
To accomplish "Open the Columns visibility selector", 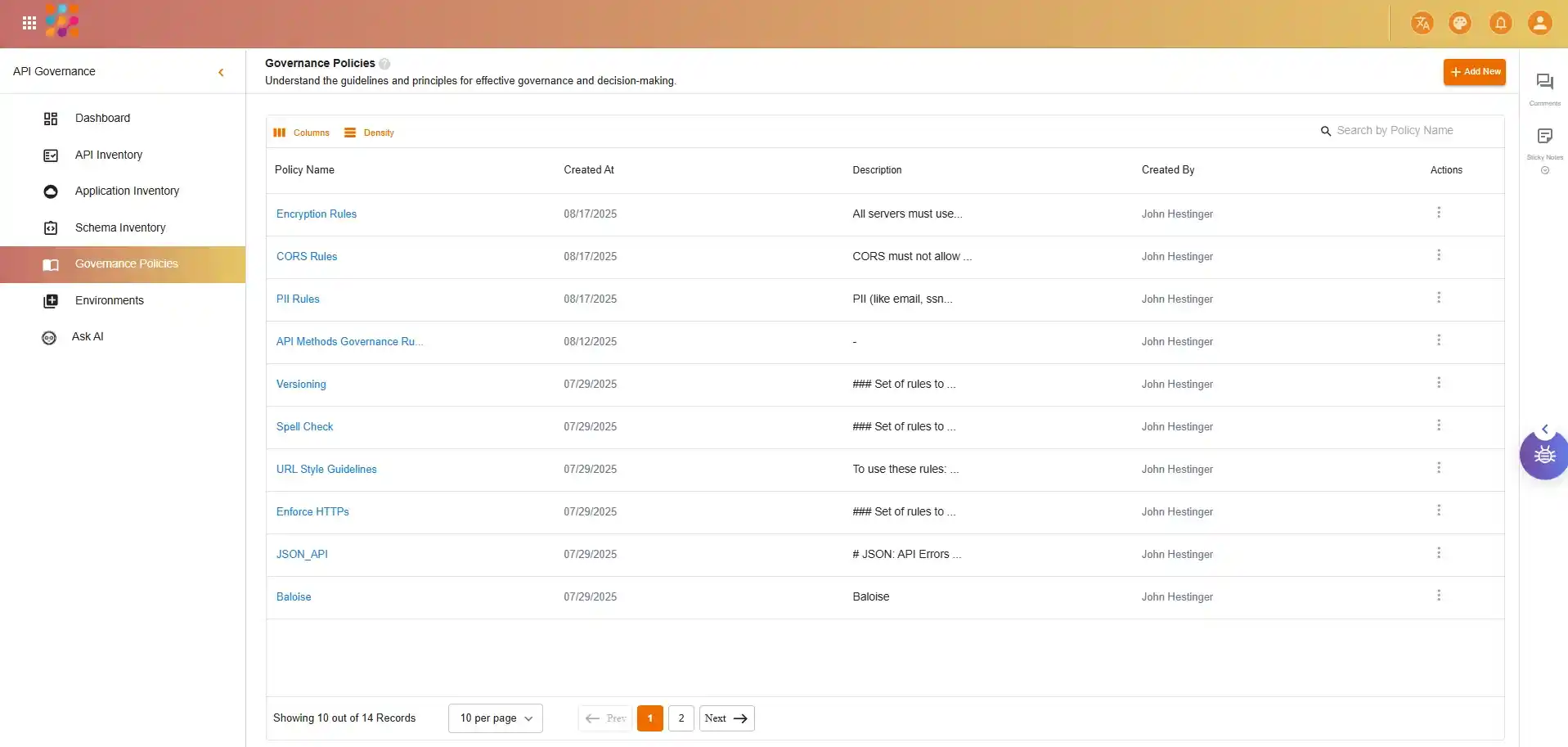I will pyautogui.click(x=301, y=133).
